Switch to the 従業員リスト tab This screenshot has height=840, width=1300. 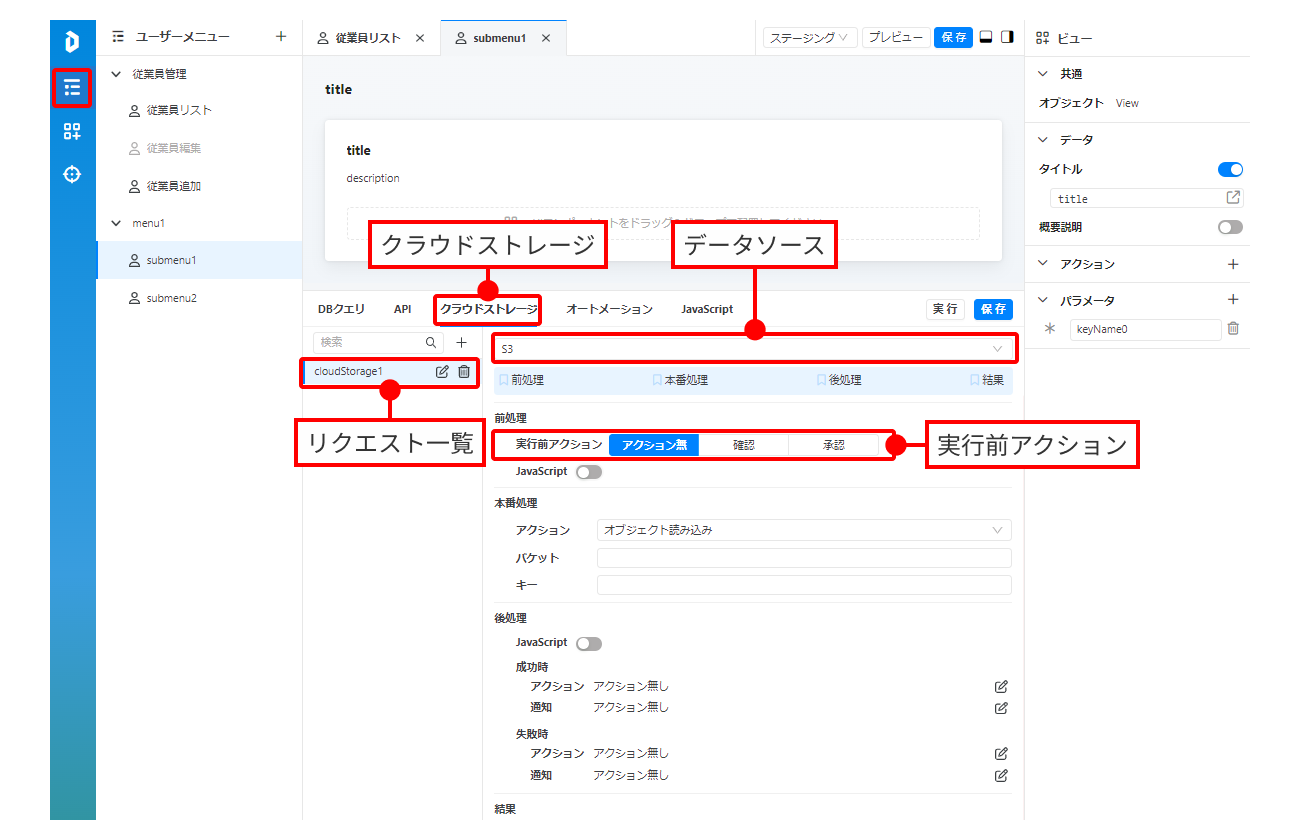point(368,38)
